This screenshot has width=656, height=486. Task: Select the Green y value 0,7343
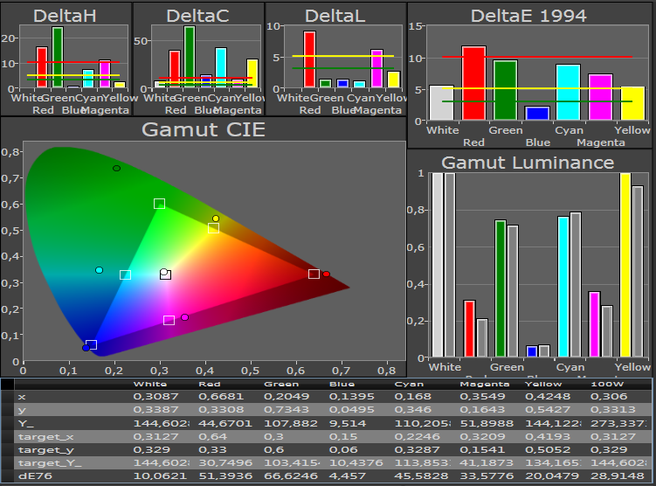coord(287,409)
